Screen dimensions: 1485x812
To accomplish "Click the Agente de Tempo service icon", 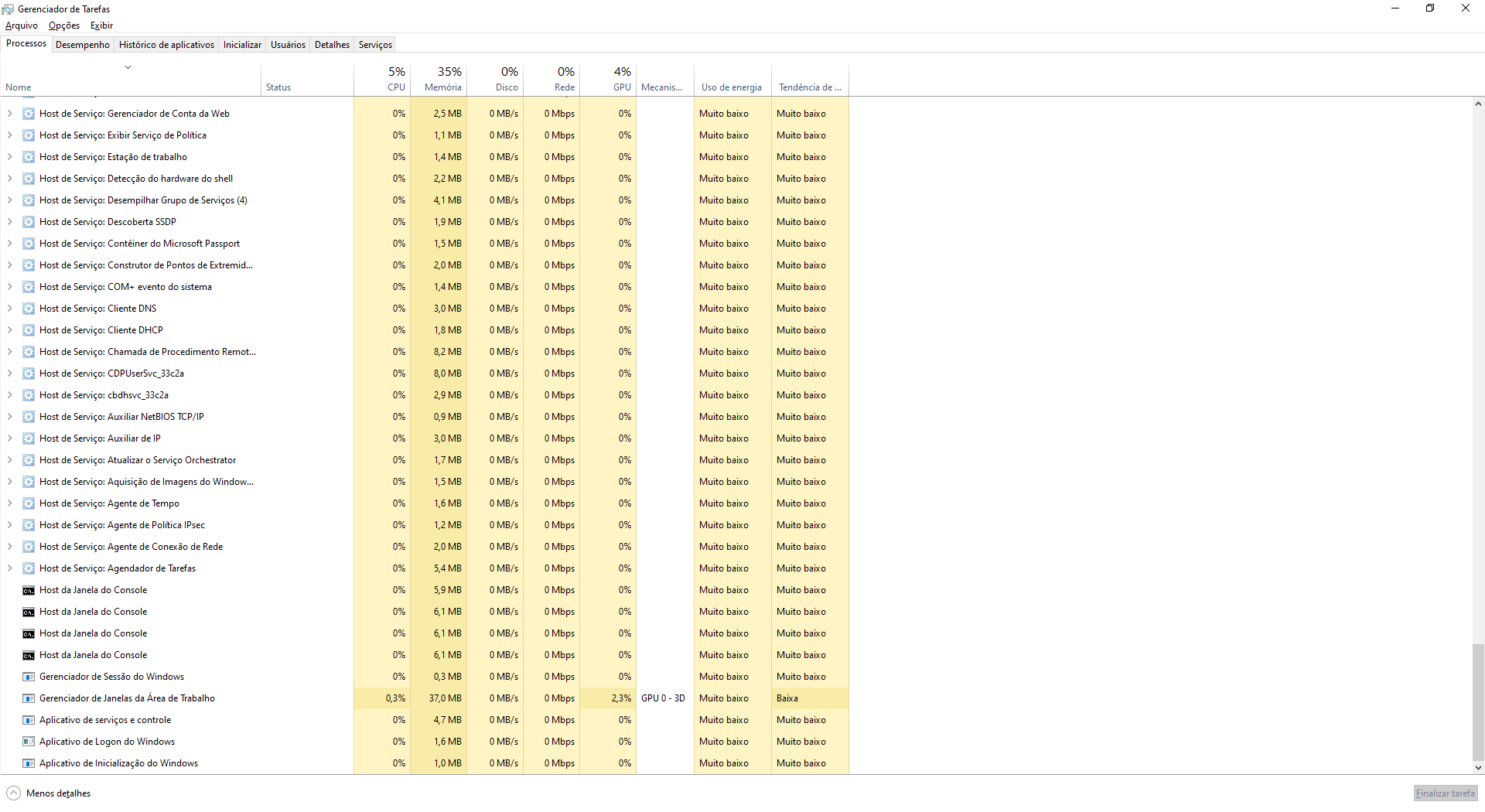I will coord(29,503).
